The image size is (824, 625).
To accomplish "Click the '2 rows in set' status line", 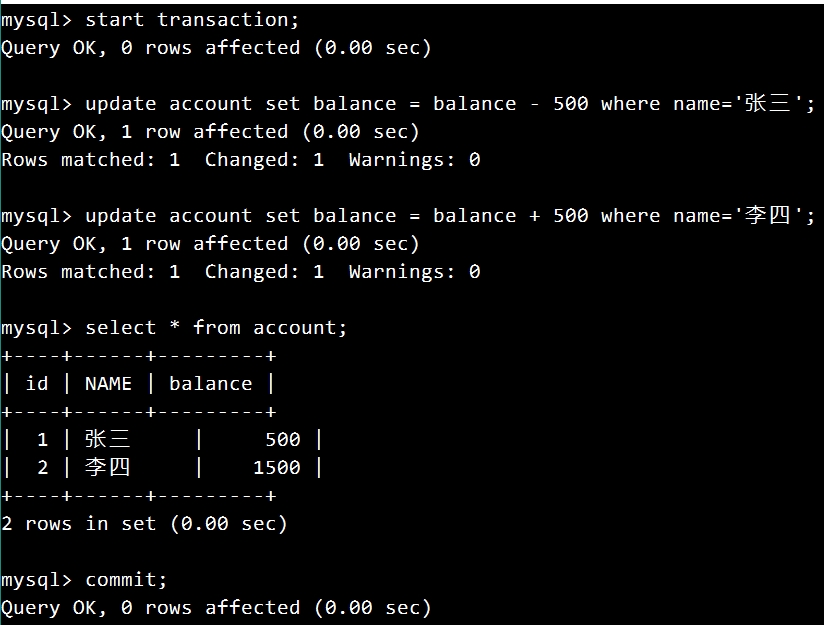I will (x=144, y=524).
